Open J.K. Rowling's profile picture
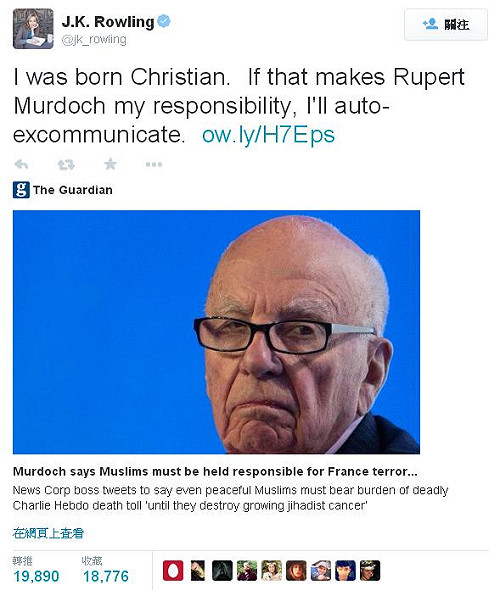This screenshot has height=596, width=500. (33, 29)
